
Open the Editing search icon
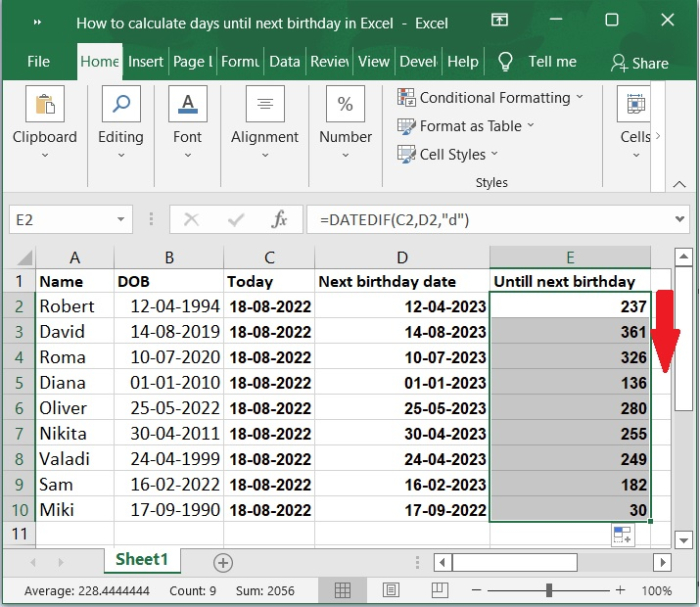click(x=120, y=105)
